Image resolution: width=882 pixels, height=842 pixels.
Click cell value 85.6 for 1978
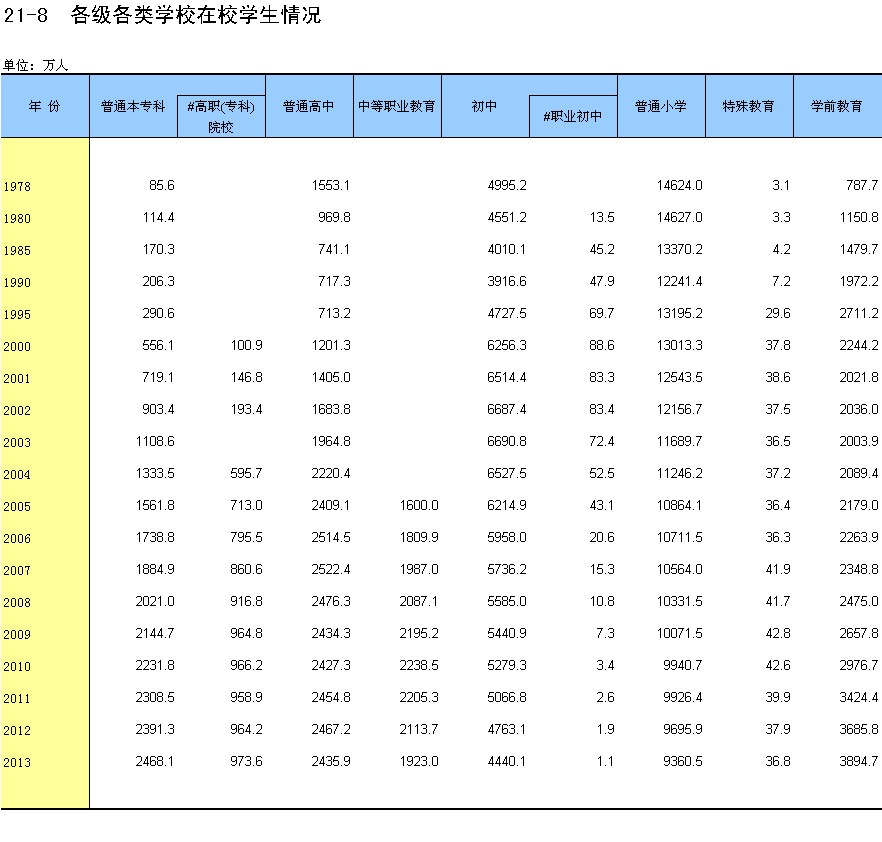click(x=161, y=185)
